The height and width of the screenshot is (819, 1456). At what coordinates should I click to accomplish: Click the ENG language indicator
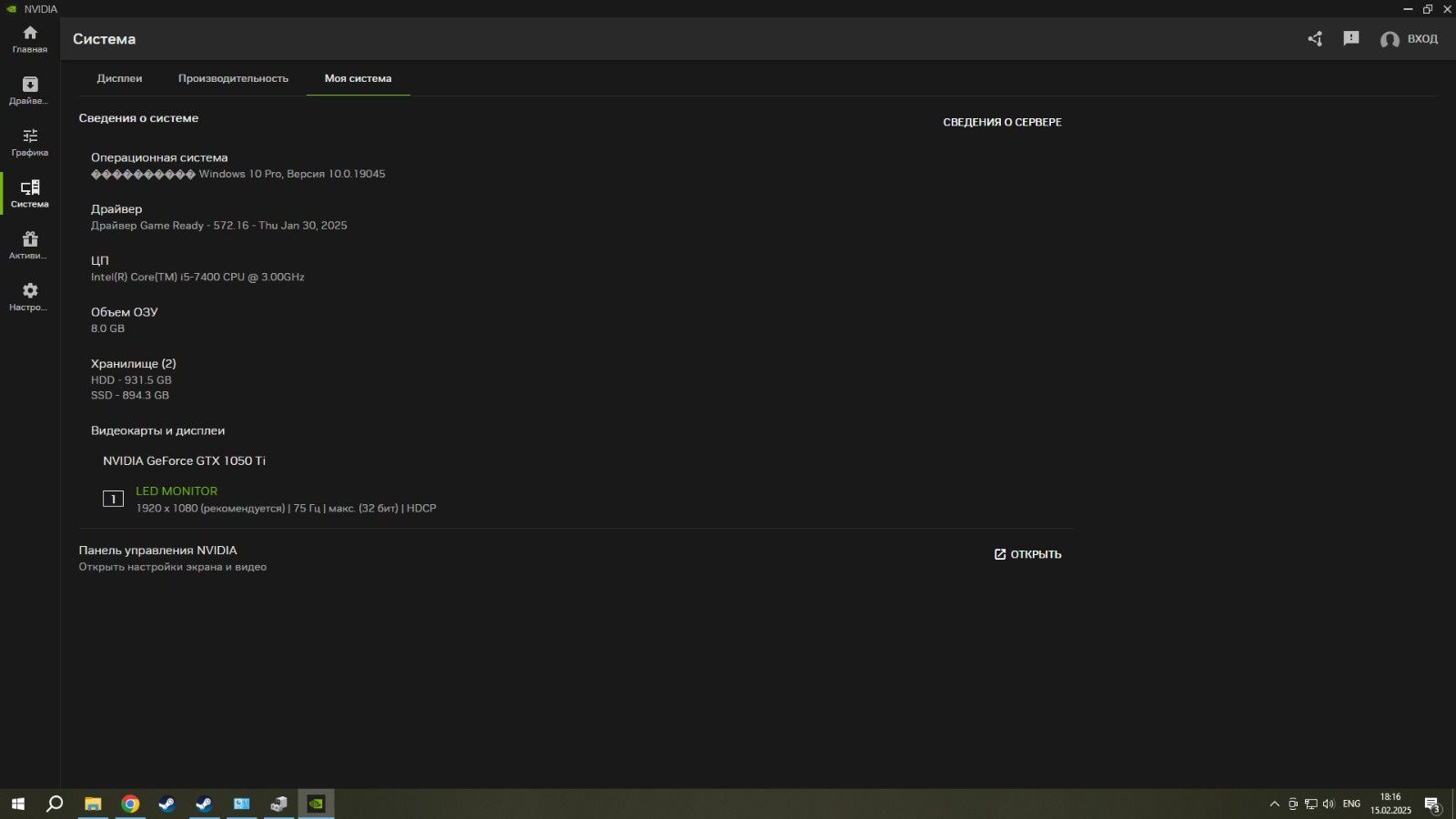(x=1351, y=804)
